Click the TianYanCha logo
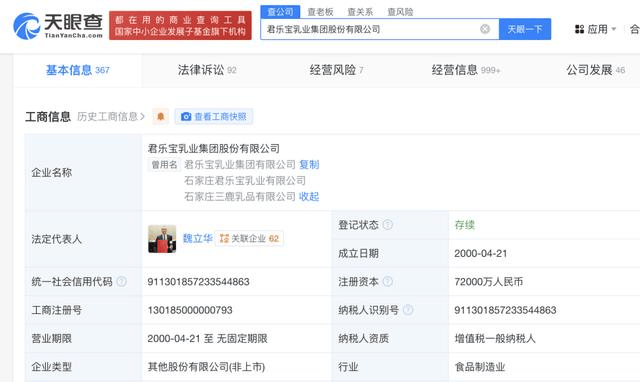 (58, 26)
